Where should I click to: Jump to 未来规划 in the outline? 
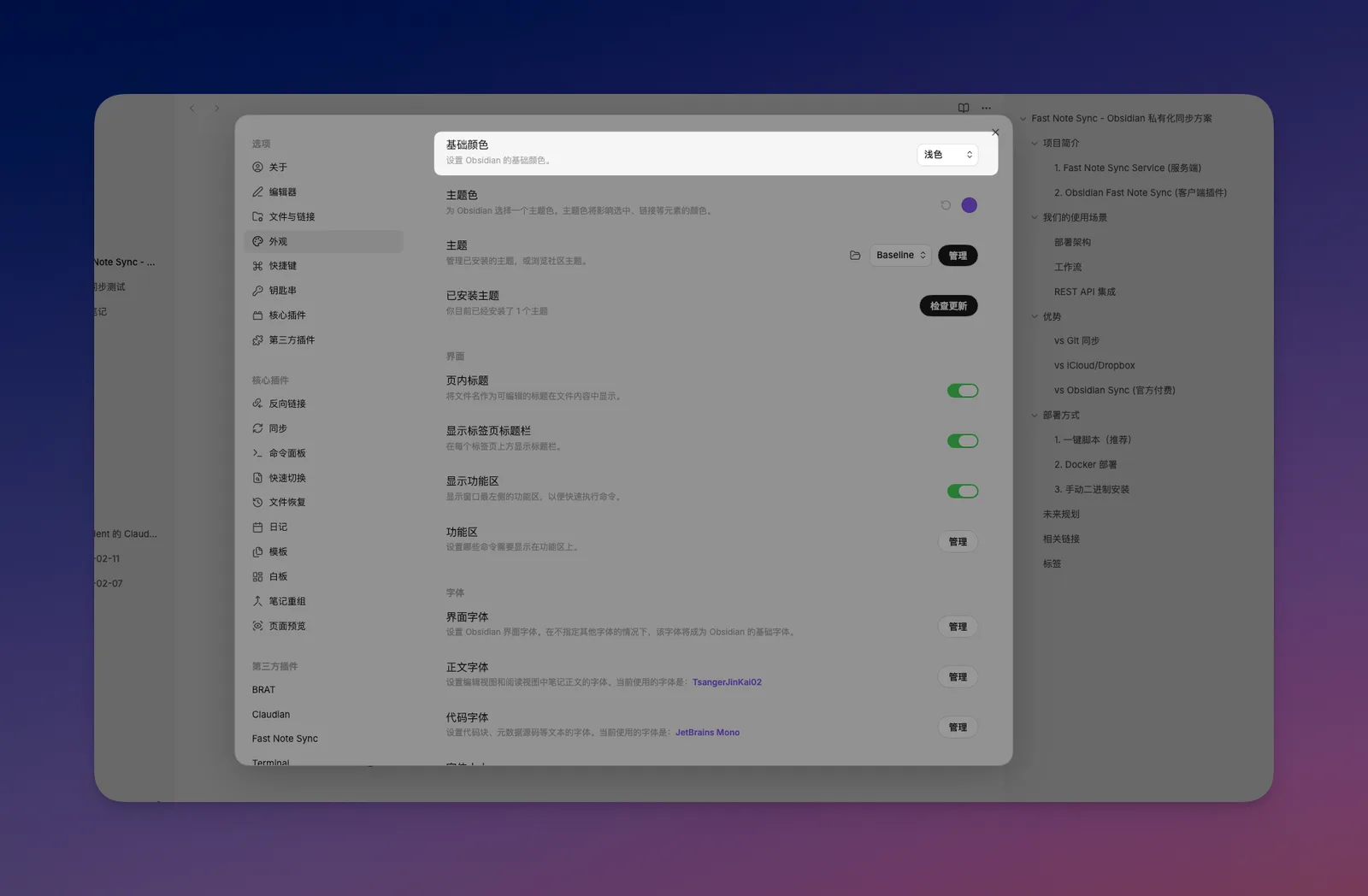[x=1061, y=515]
